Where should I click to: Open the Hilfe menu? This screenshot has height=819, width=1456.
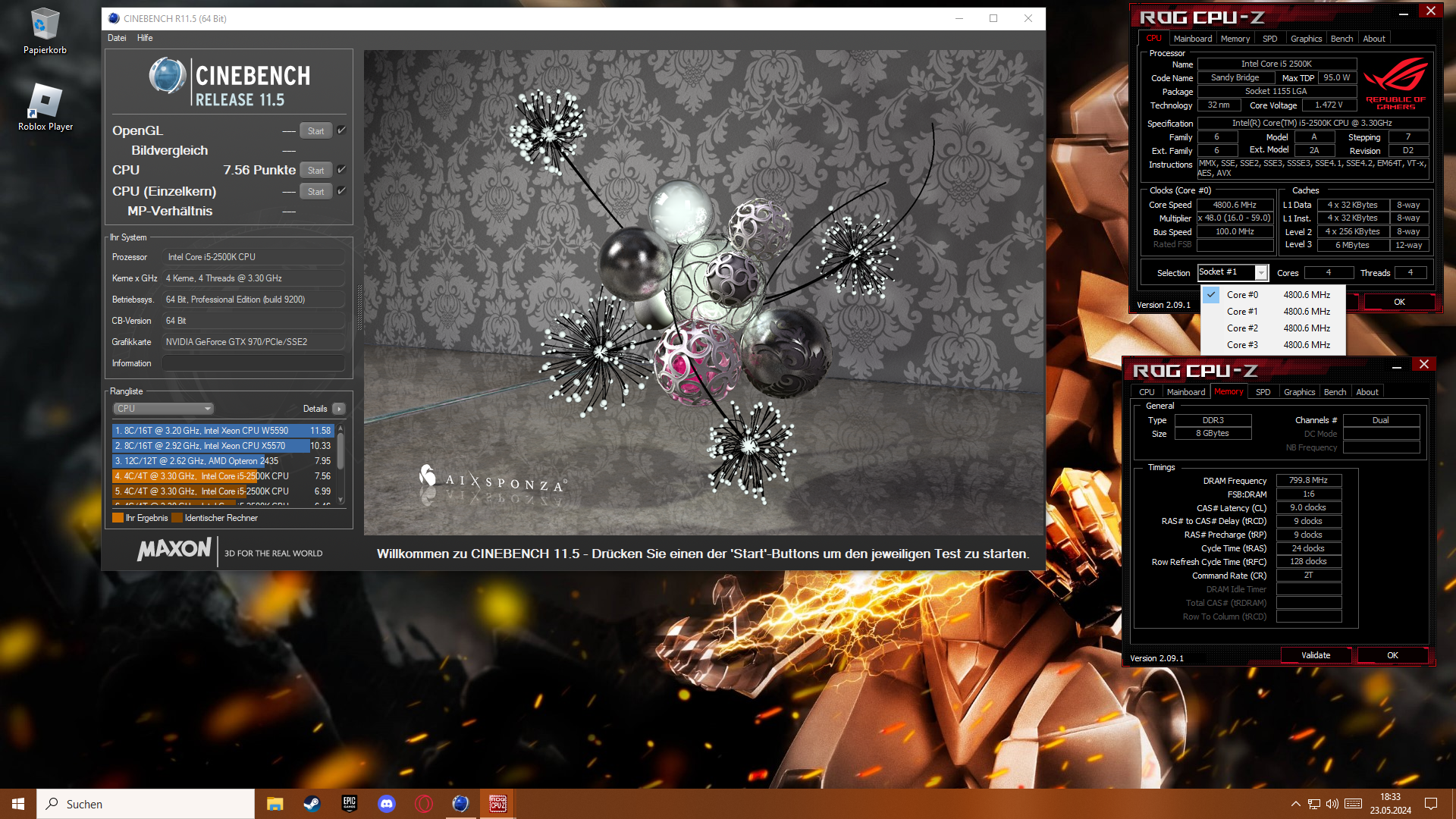click(145, 38)
